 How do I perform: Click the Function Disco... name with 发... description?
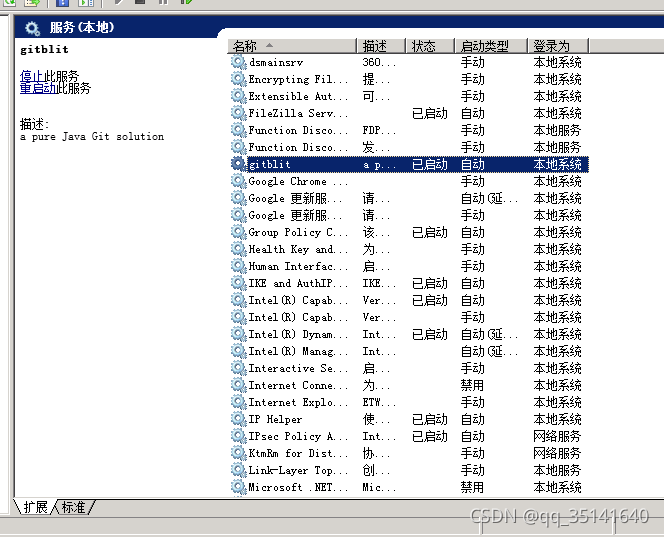click(298, 147)
